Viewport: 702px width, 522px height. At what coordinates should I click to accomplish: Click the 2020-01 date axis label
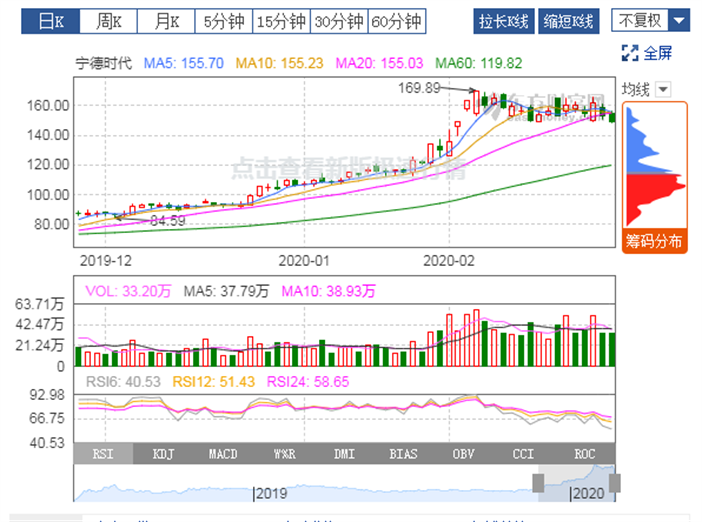point(304,261)
